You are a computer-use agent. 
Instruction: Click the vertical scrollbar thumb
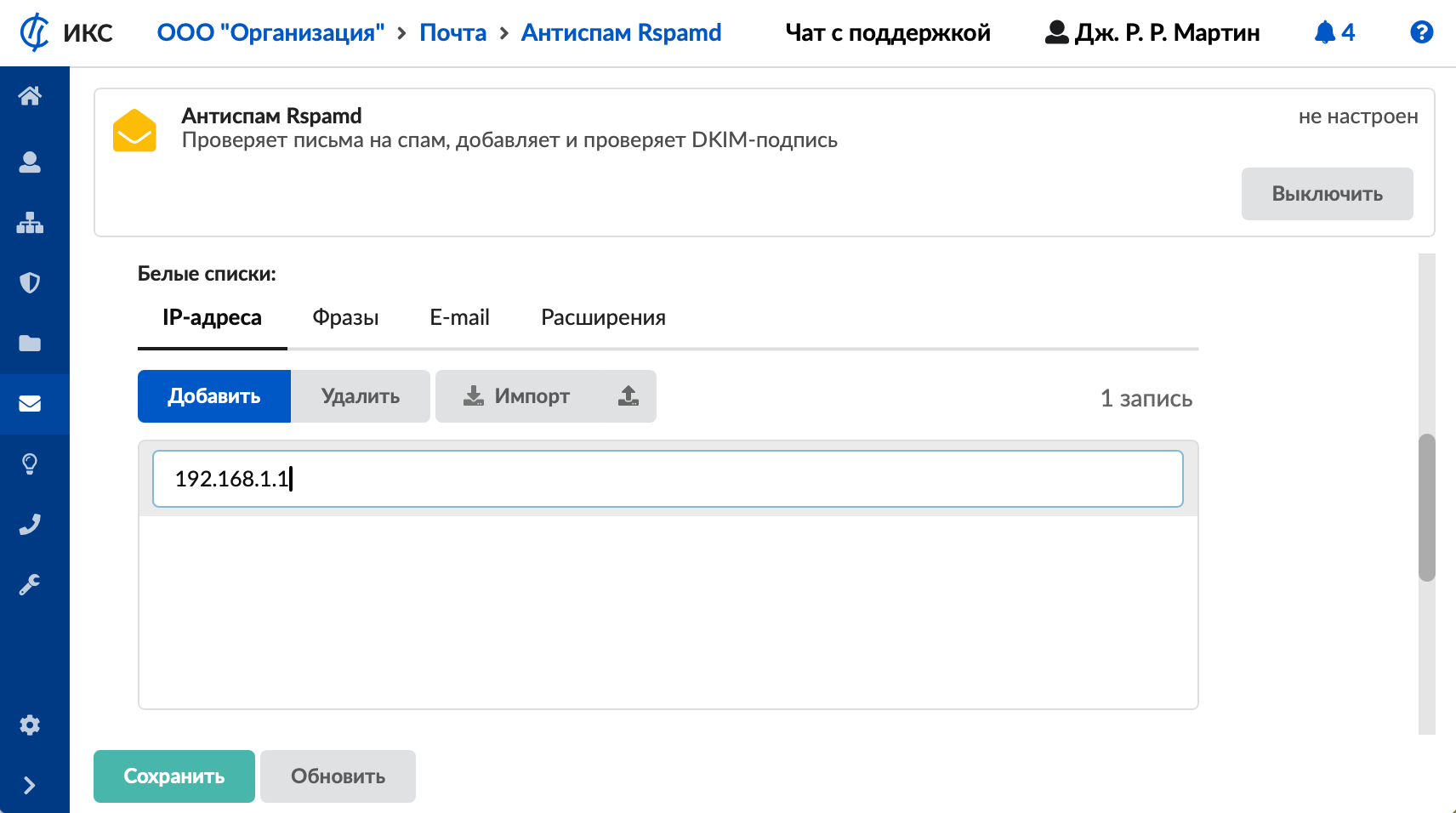tap(1426, 508)
